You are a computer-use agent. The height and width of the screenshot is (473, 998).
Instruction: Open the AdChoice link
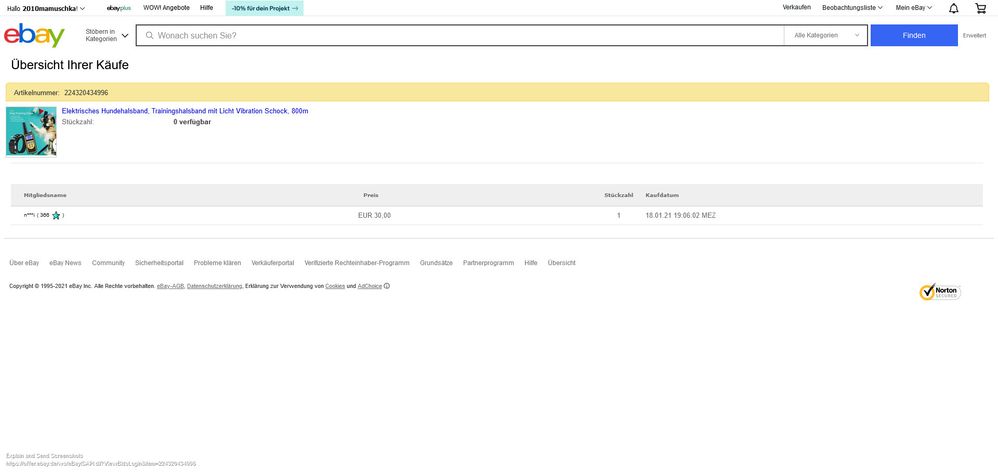coord(370,286)
